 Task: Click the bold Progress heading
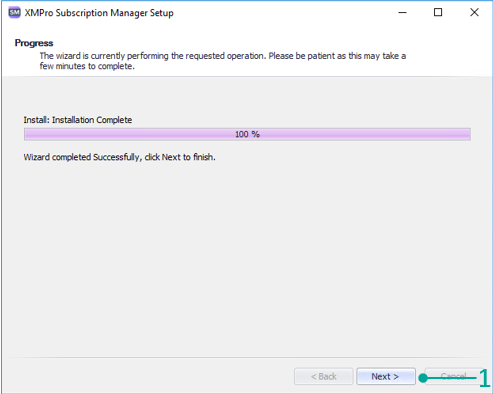34,43
